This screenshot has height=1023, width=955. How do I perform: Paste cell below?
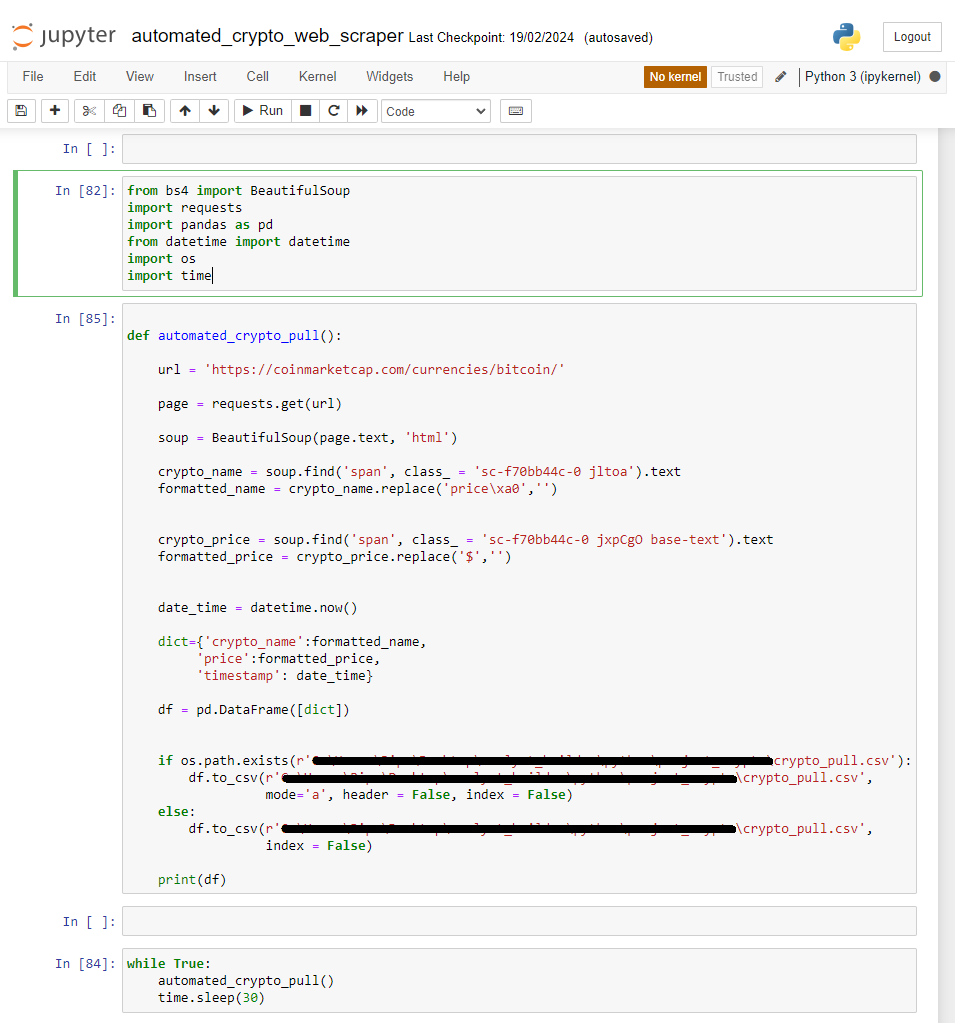(x=149, y=111)
